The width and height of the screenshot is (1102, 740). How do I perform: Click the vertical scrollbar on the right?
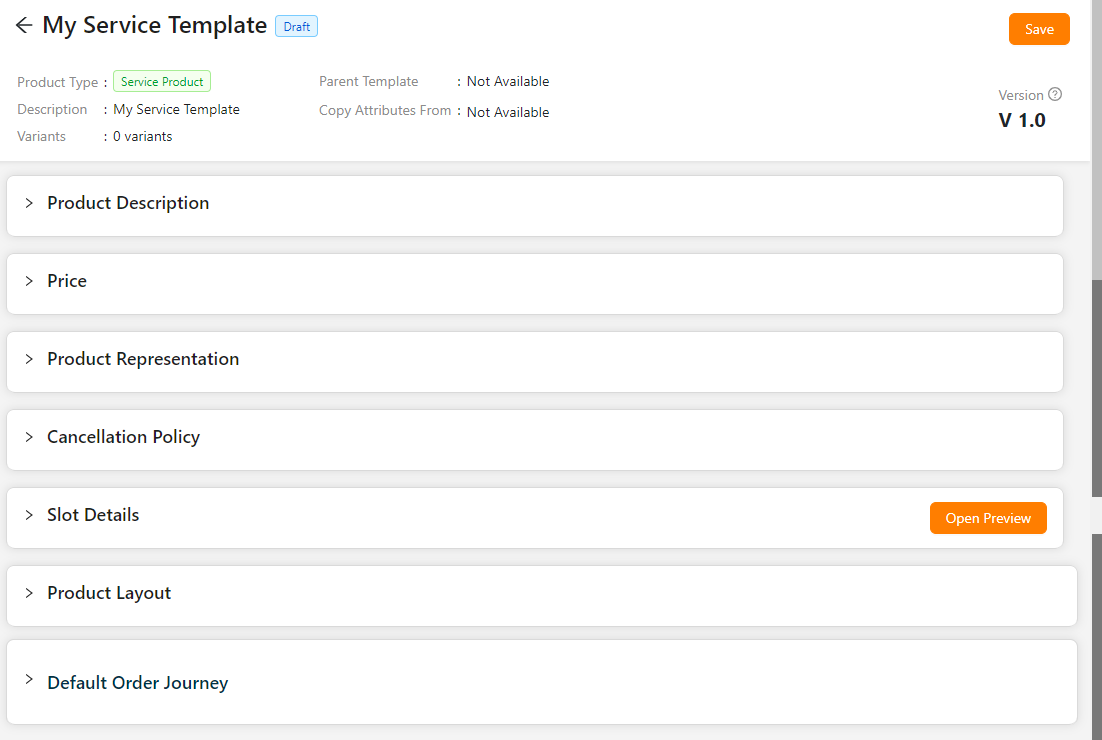point(1096,400)
